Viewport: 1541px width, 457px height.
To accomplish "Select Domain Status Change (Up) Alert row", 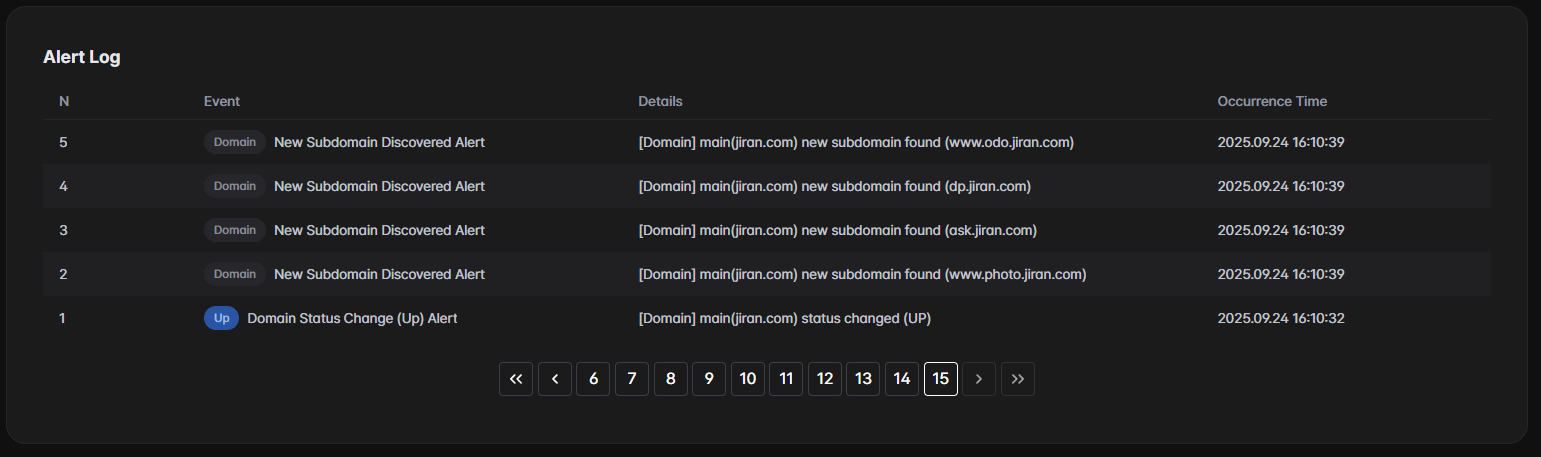I will (352, 318).
